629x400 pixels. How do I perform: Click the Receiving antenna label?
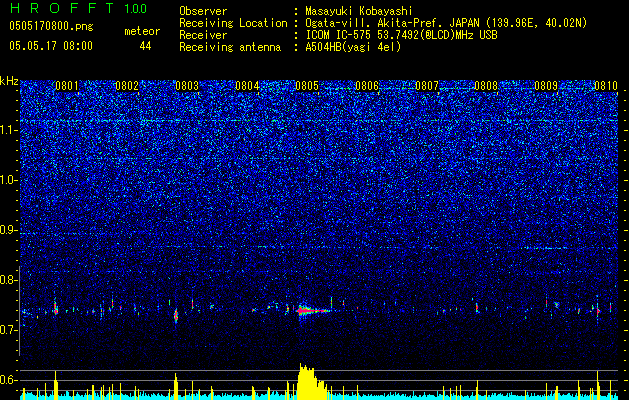[x=230, y=47]
